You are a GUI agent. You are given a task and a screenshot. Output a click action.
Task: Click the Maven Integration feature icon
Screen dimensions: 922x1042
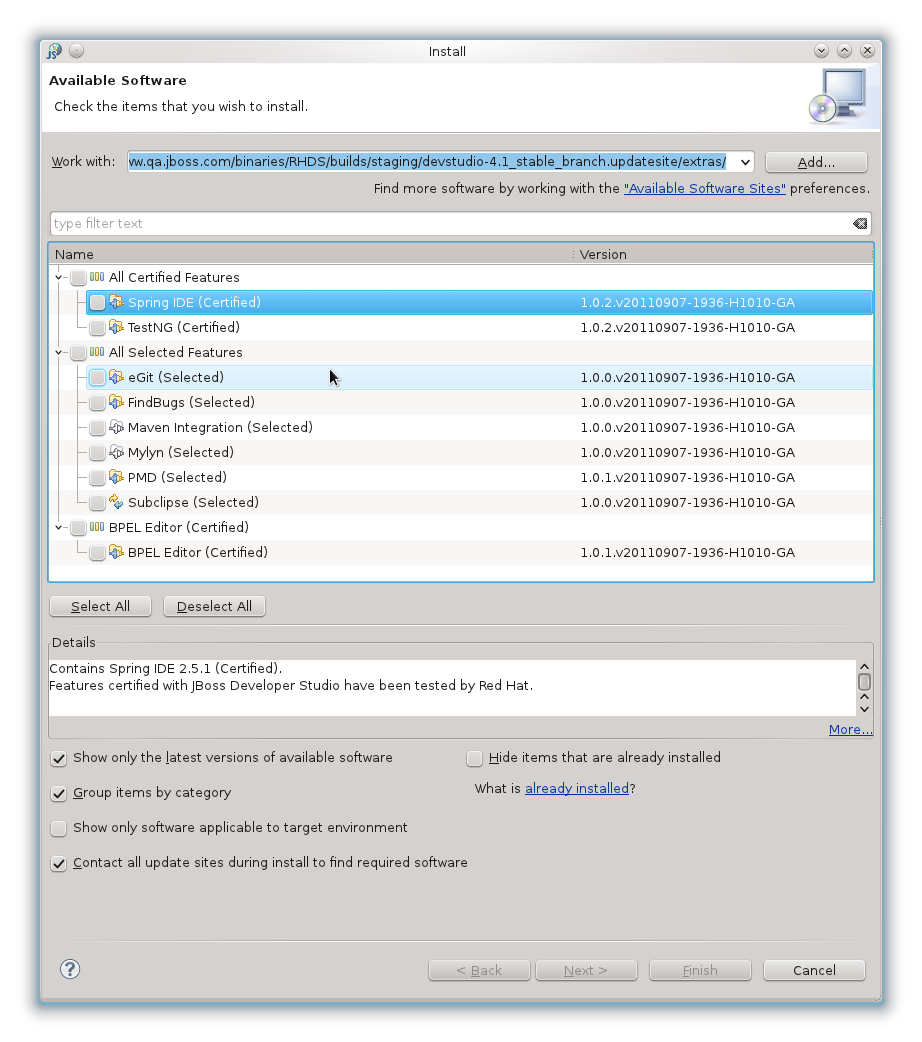116,427
